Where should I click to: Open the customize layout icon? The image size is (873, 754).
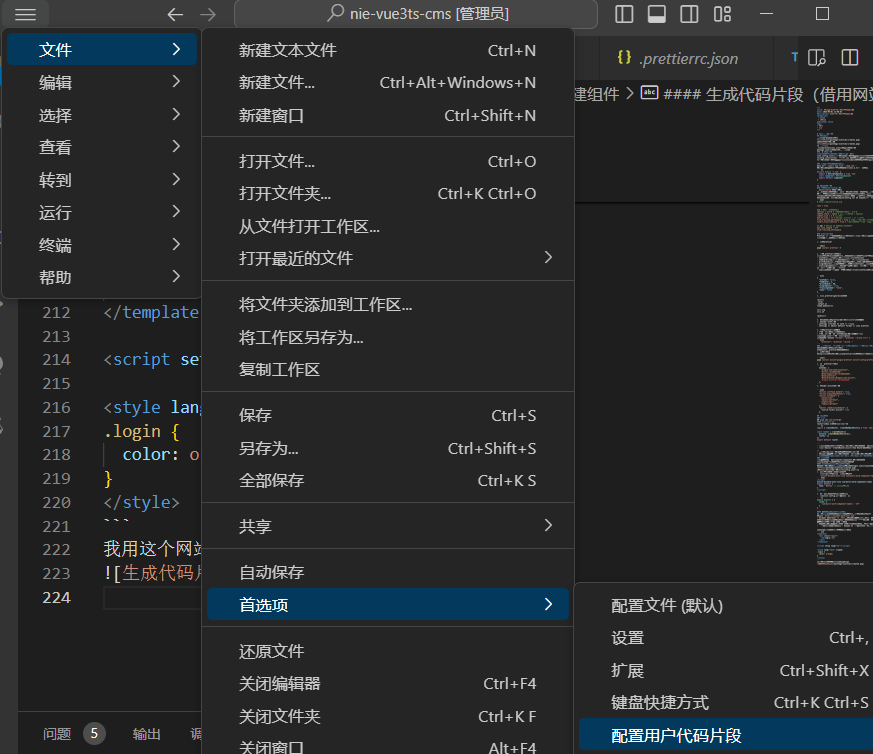(722, 14)
